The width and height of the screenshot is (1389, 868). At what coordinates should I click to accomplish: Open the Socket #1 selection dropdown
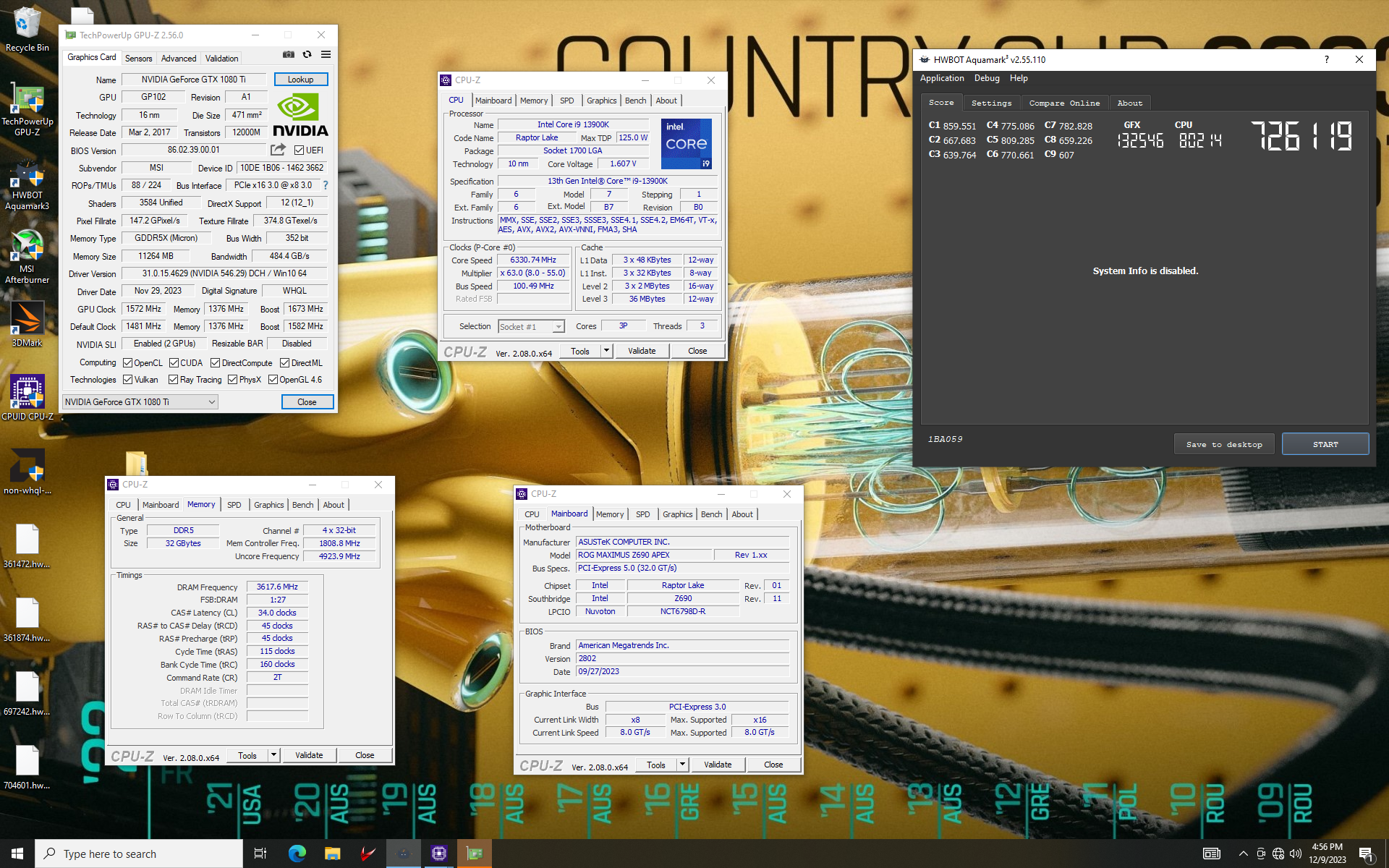point(531,327)
